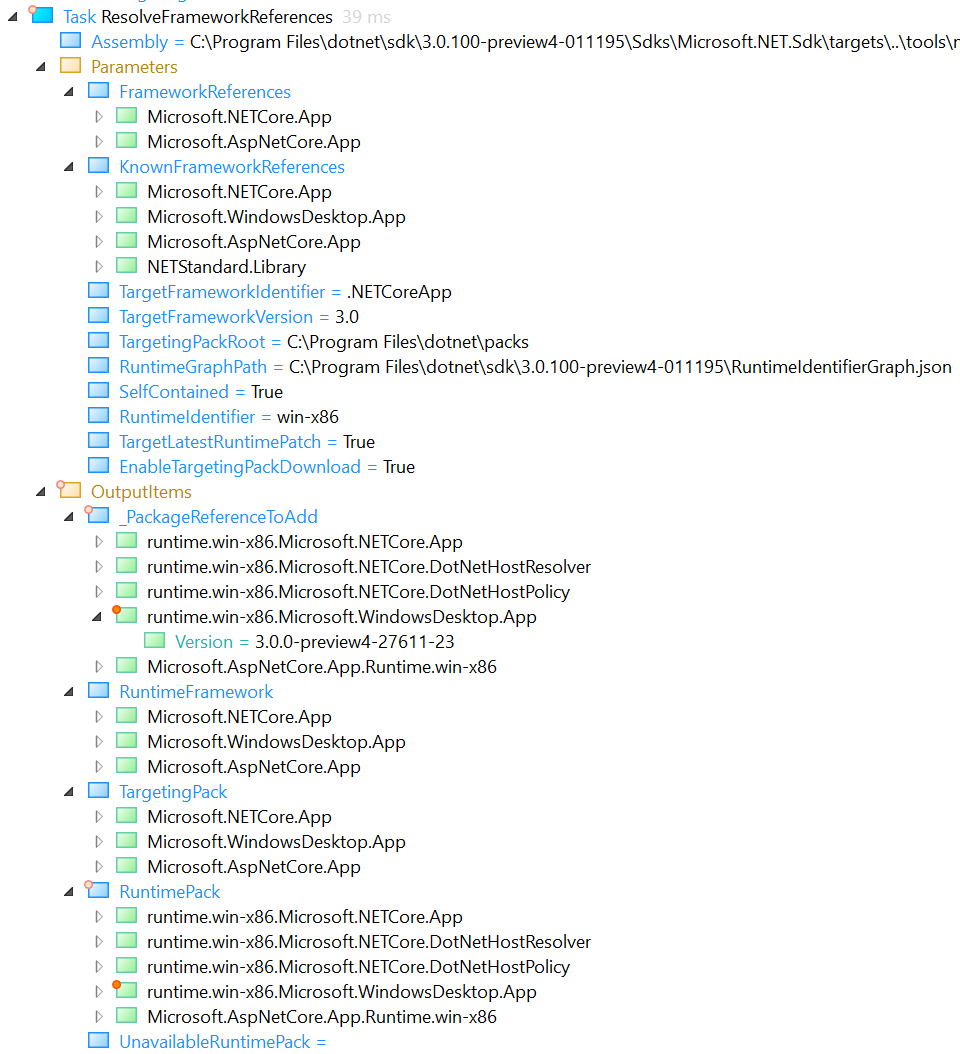Click the RuntimeIdentifier property icon
This screenshot has height=1054, width=960.
97,416
